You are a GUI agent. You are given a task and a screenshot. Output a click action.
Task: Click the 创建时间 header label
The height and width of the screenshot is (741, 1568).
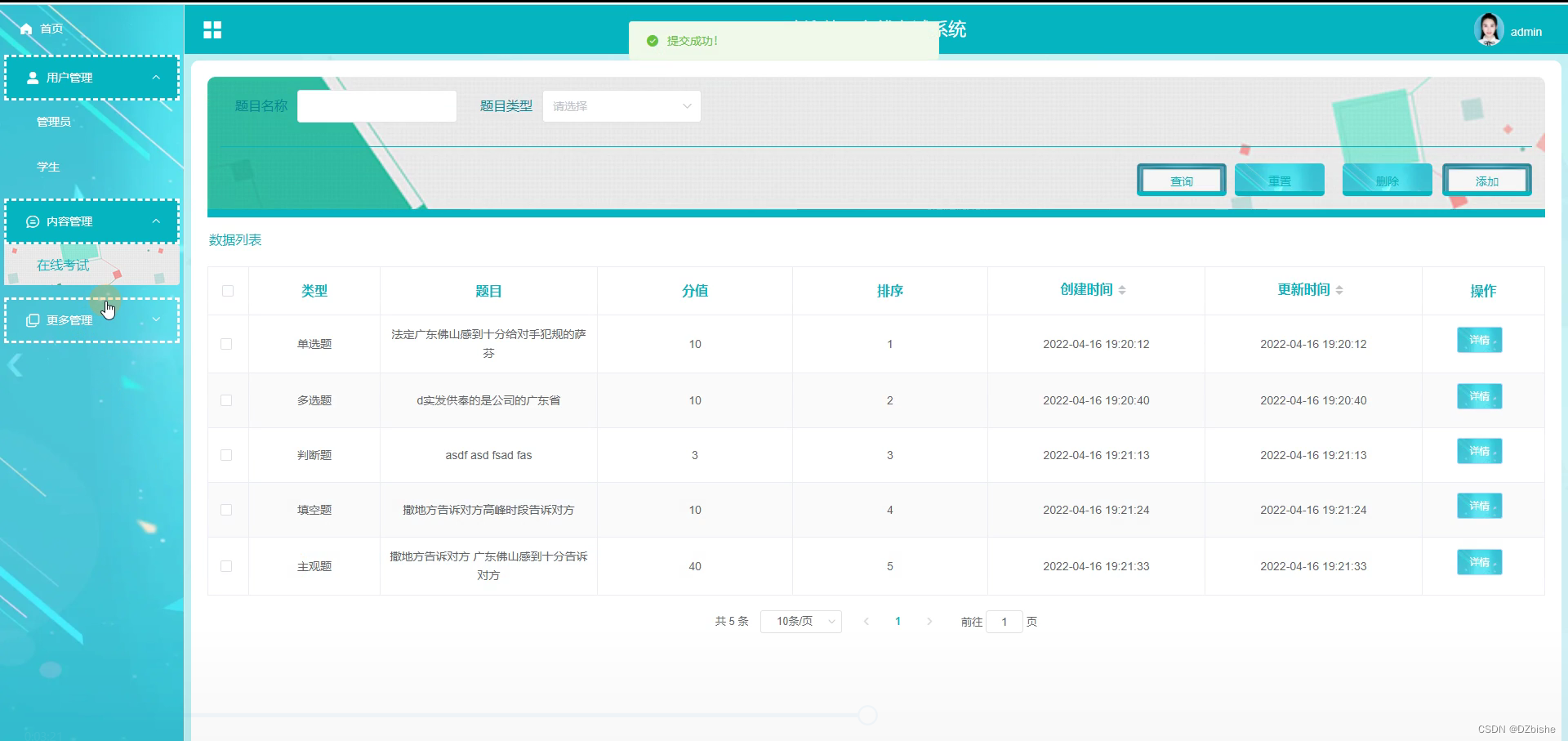pyautogui.click(x=1086, y=290)
